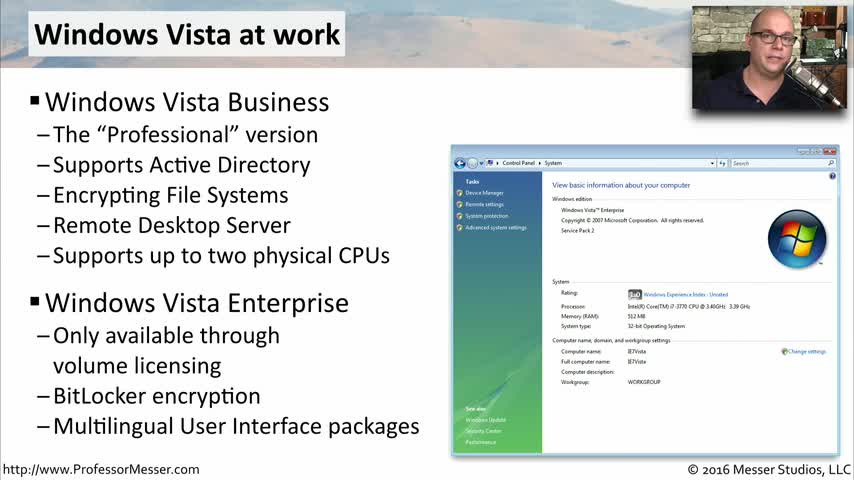Click the Remote Desktop Server bullet
This screenshot has height=480, width=854.
(172, 226)
